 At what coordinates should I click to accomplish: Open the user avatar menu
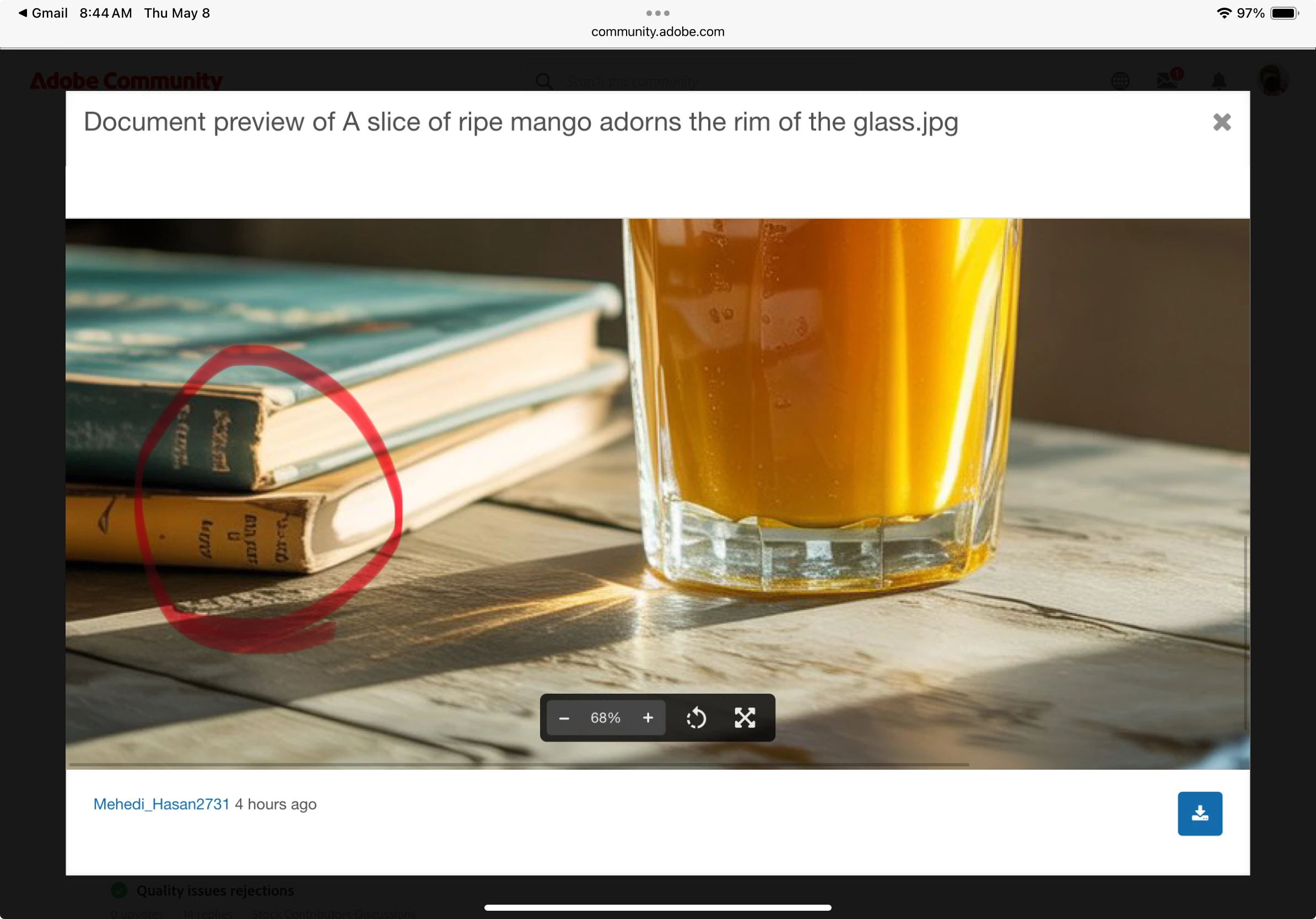1272,80
